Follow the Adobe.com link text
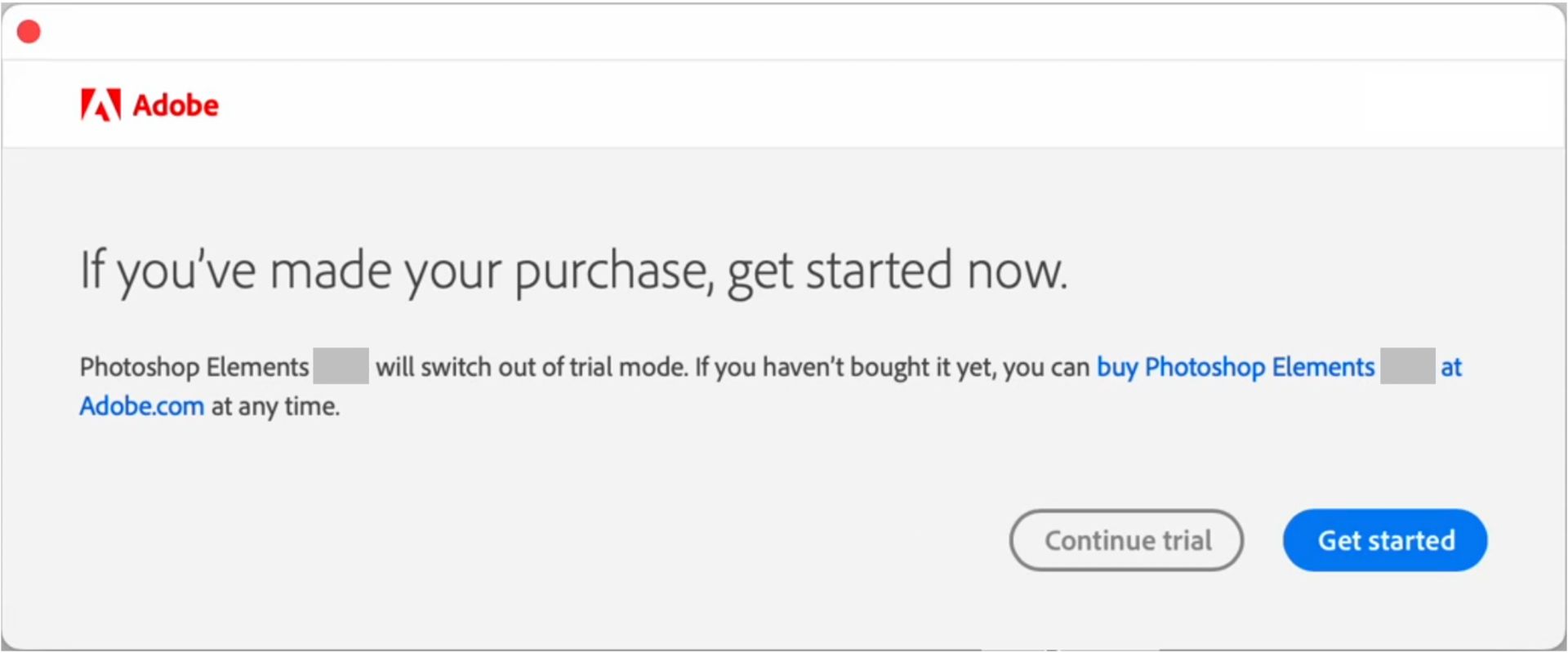This screenshot has width=1568, height=653. coord(141,406)
